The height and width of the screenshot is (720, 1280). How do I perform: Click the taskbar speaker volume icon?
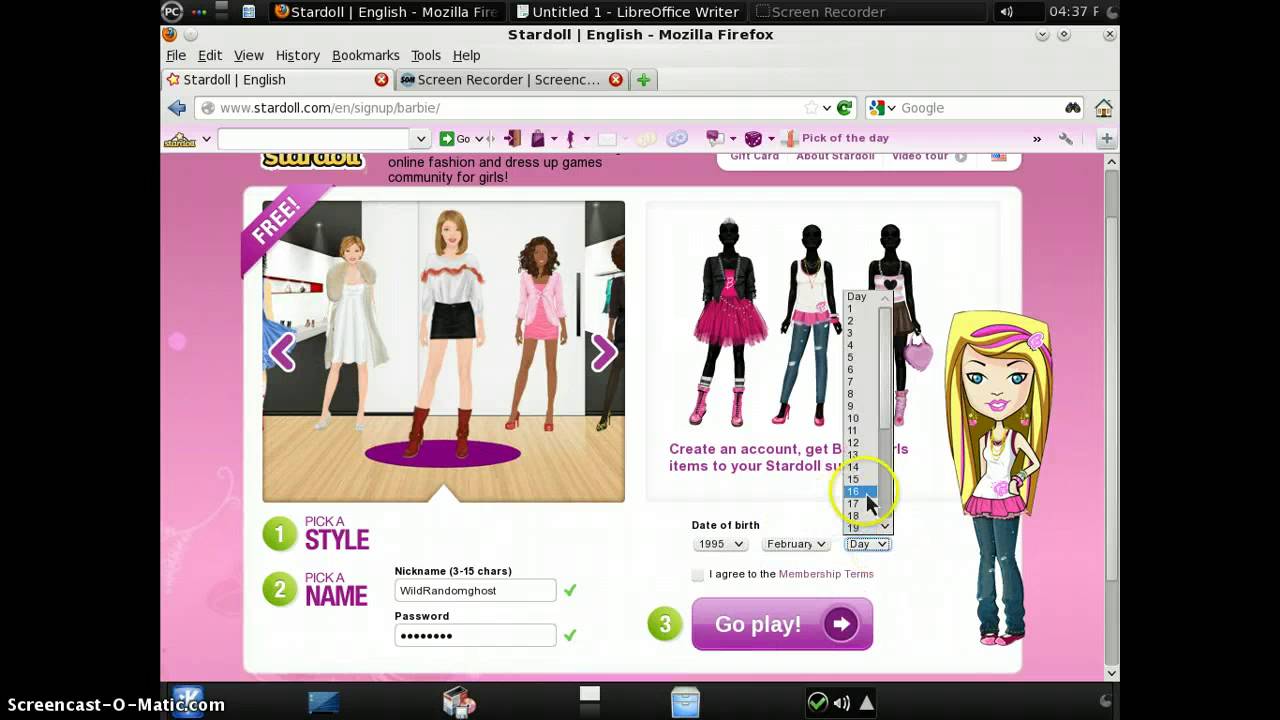coord(841,702)
